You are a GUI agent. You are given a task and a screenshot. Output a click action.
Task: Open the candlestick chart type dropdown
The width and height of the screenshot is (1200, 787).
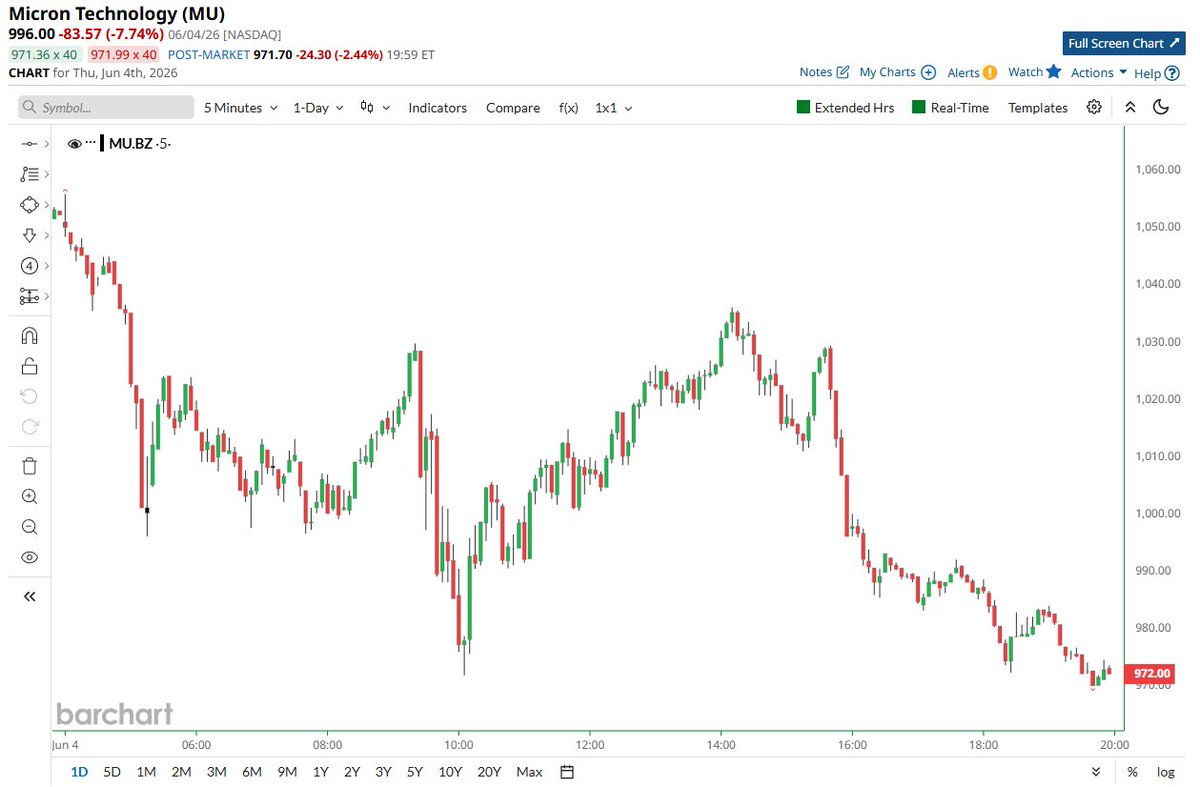(x=375, y=107)
